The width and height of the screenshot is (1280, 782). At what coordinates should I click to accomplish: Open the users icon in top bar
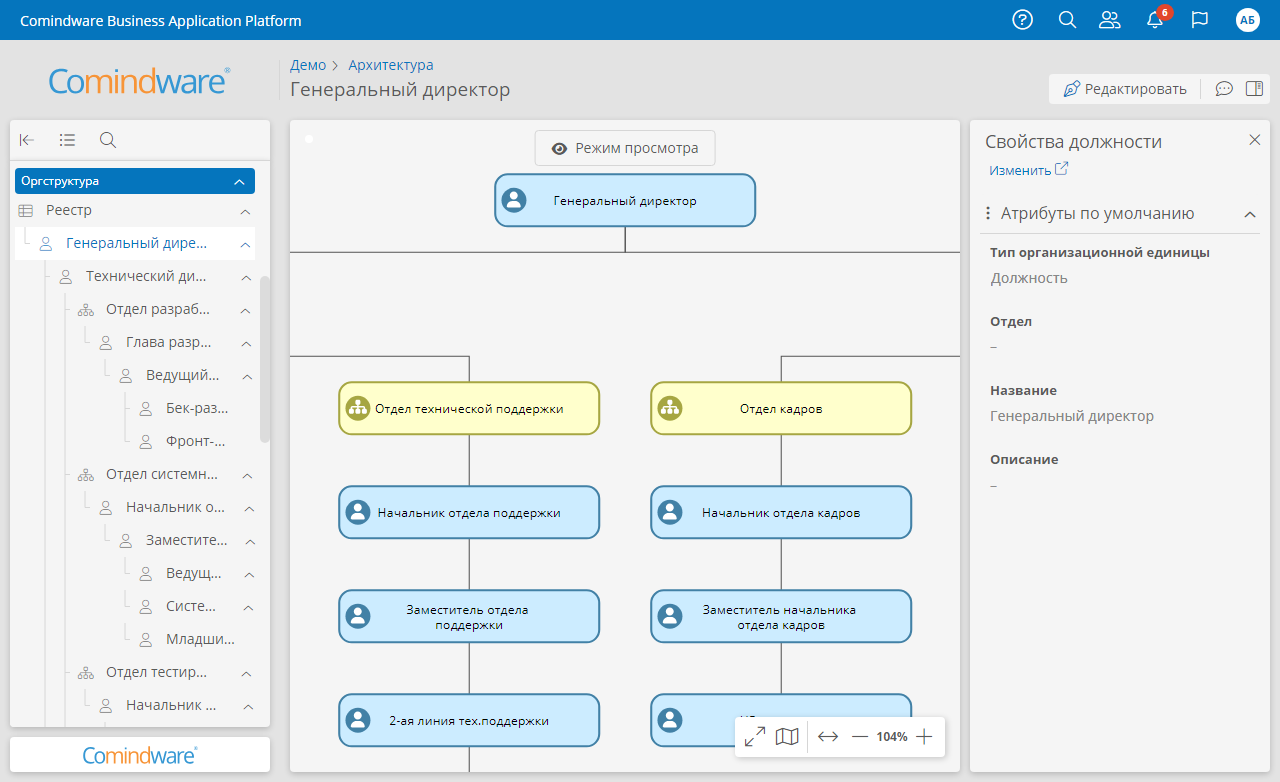(1109, 20)
